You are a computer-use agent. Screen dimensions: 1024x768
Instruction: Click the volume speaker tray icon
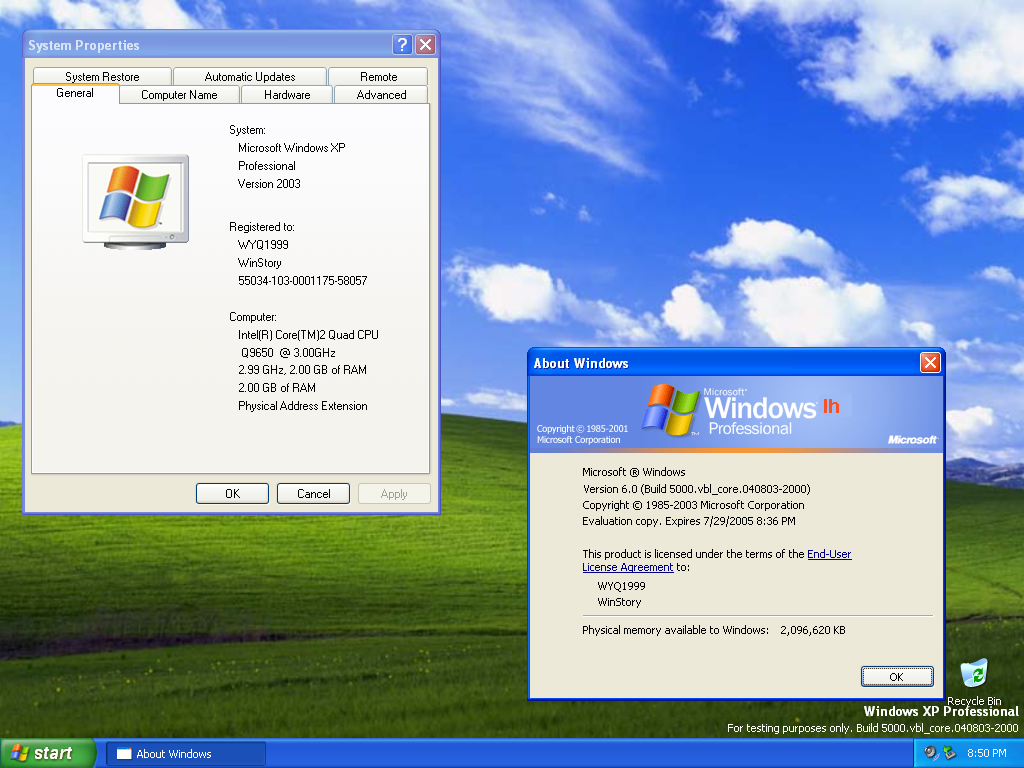pyautogui.click(x=930, y=753)
